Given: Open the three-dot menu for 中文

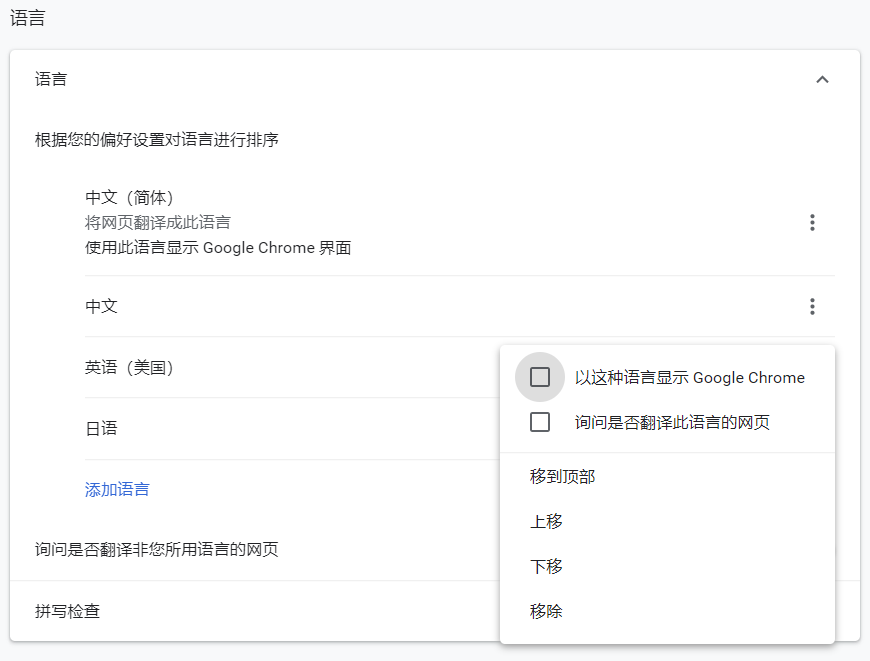Looking at the screenshot, I should tap(812, 306).
